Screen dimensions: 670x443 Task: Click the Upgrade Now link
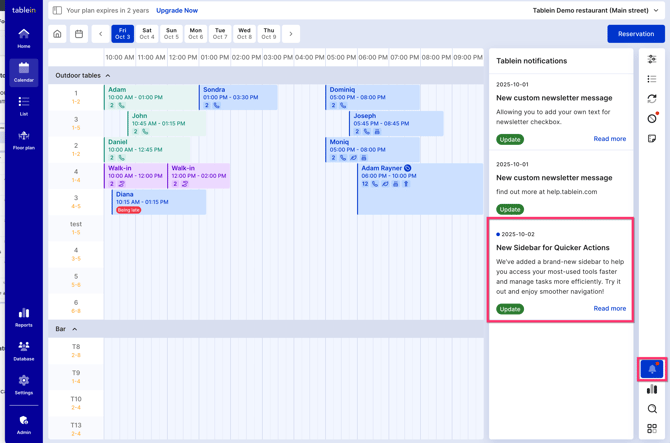177,10
